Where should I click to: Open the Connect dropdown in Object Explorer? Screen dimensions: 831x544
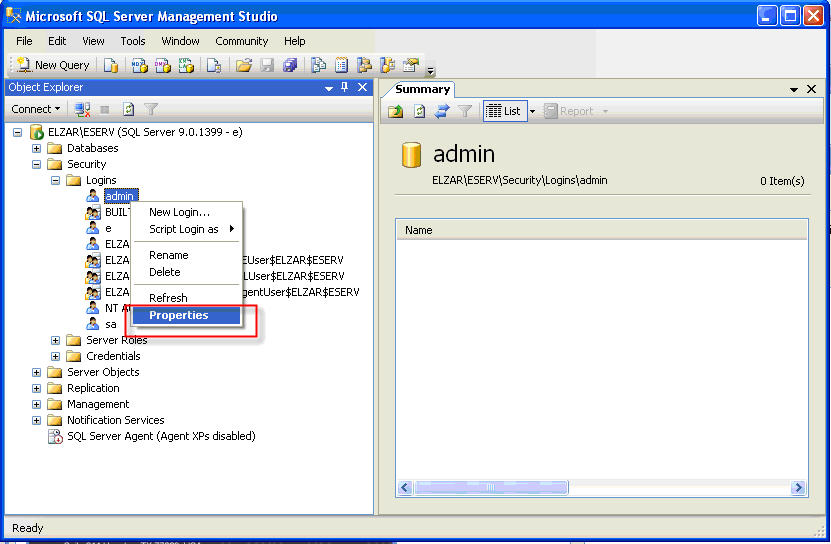tap(36, 109)
